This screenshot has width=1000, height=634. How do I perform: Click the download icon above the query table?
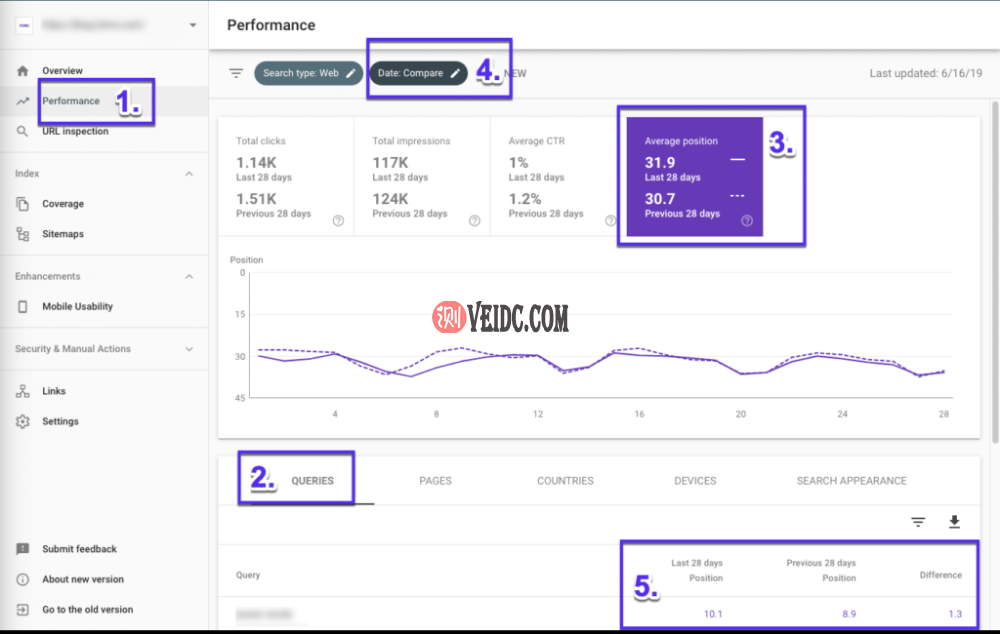click(954, 522)
